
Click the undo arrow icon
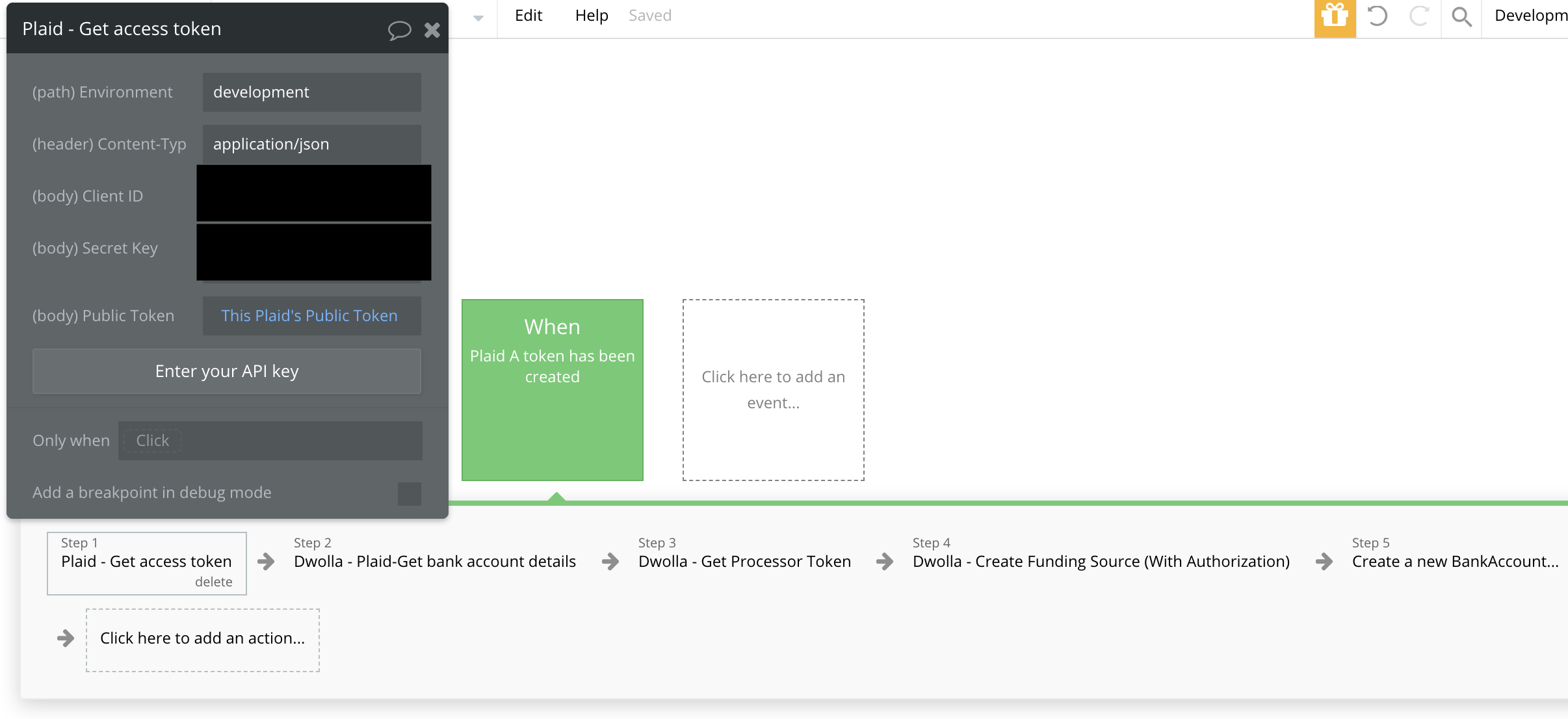[x=1377, y=16]
